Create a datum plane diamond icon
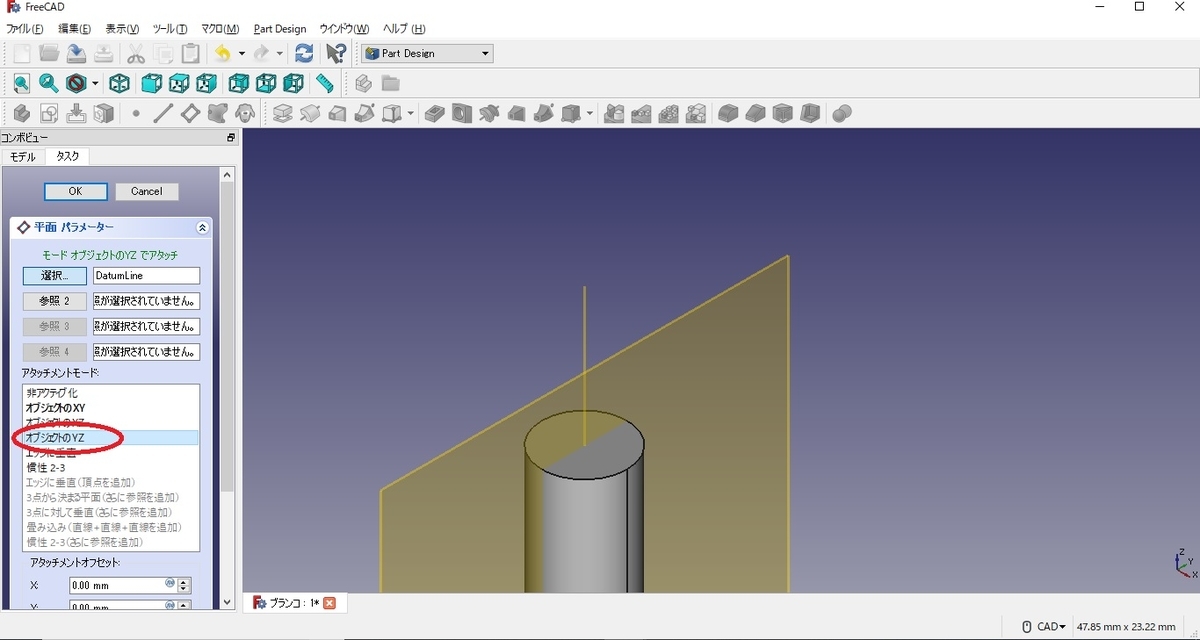Screen dimensions: 1200x640 coord(190,113)
